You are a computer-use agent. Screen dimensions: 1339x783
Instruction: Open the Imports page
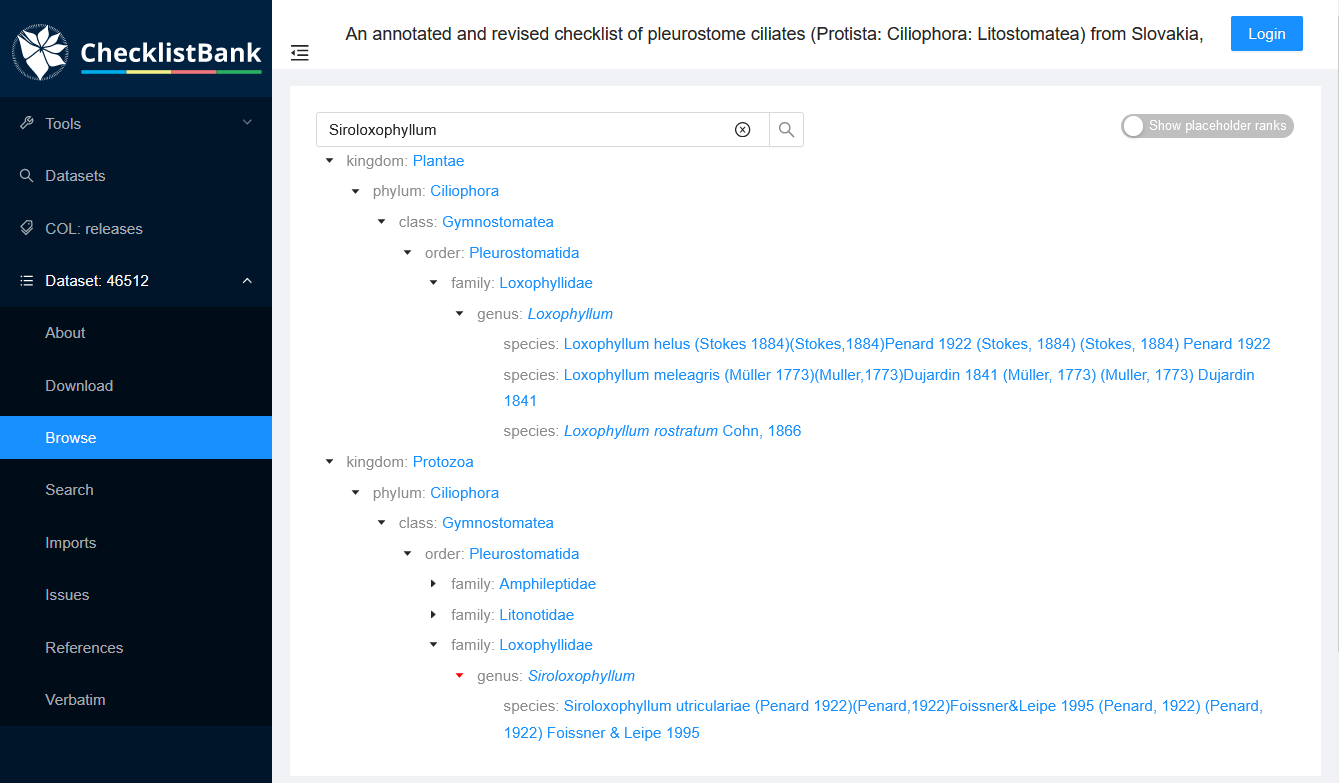[71, 542]
